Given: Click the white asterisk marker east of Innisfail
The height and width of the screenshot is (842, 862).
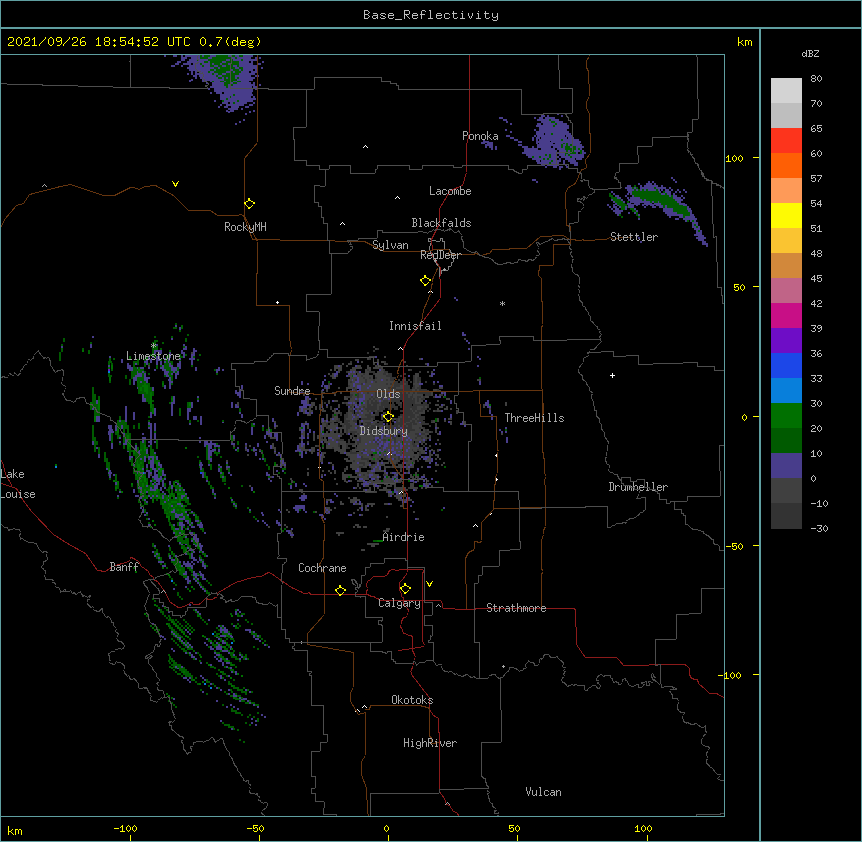Looking at the screenshot, I should (502, 303).
